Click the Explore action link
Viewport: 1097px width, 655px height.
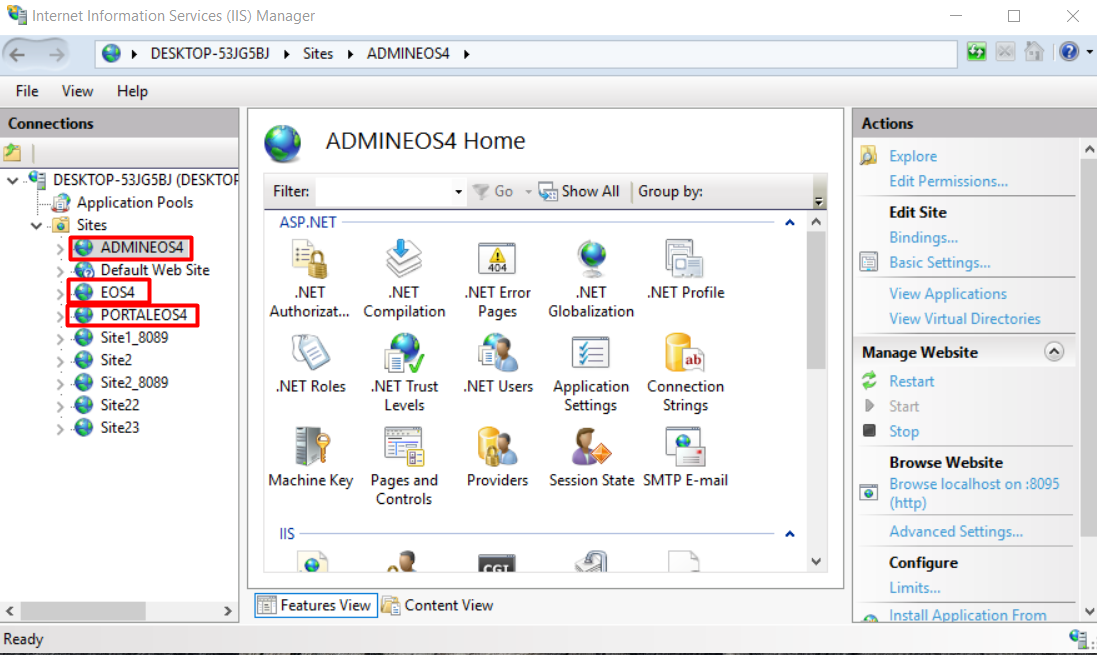pos(913,156)
